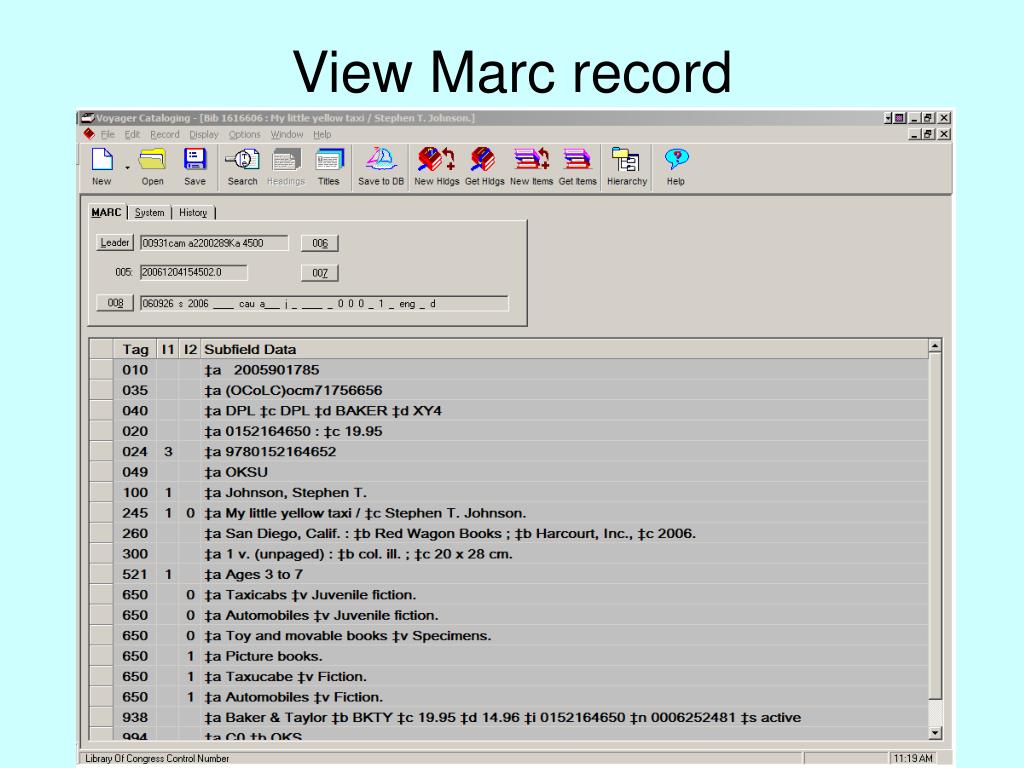Click the New Hldgs toolbar icon
The height and width of the screenshot is (768, 1024).
[x=436, y=159]
